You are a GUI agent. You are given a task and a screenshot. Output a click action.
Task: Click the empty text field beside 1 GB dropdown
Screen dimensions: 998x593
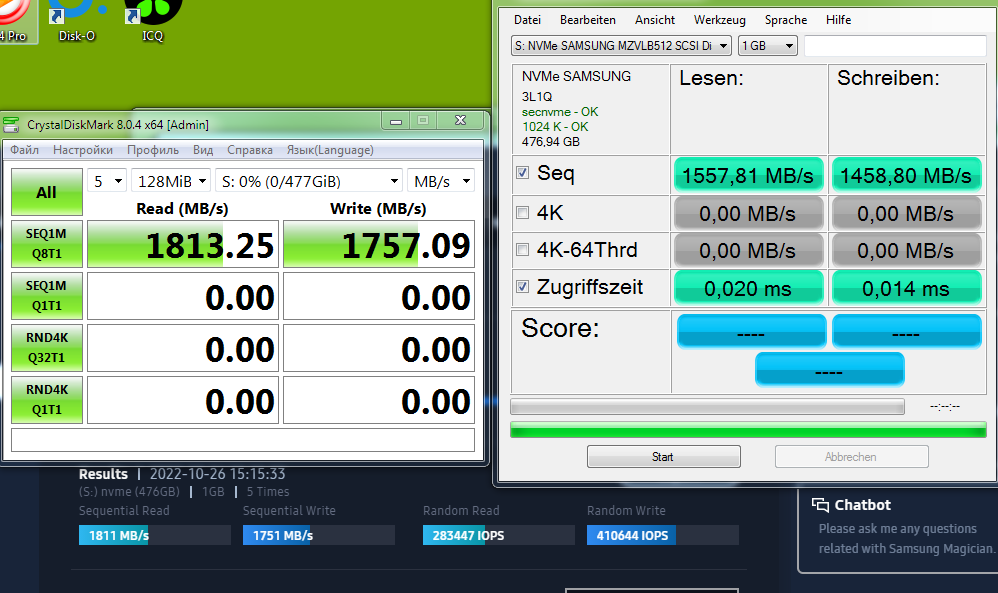coord(895,46)
